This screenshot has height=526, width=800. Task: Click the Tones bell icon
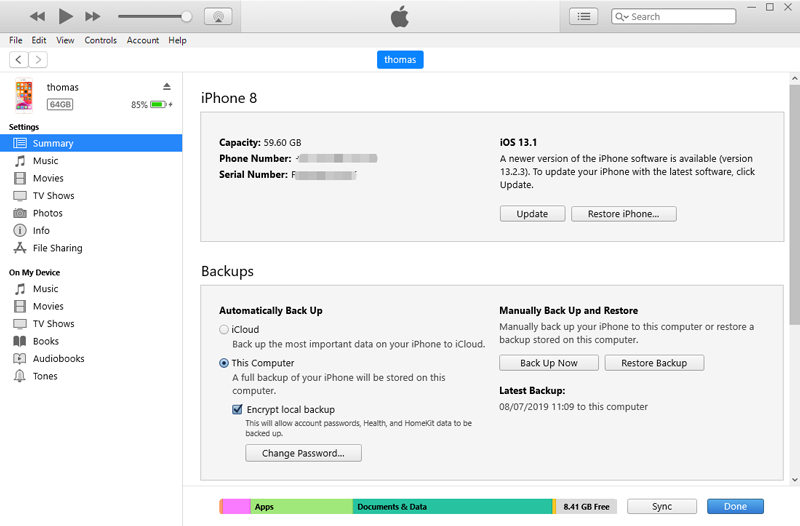coord(20,376)
